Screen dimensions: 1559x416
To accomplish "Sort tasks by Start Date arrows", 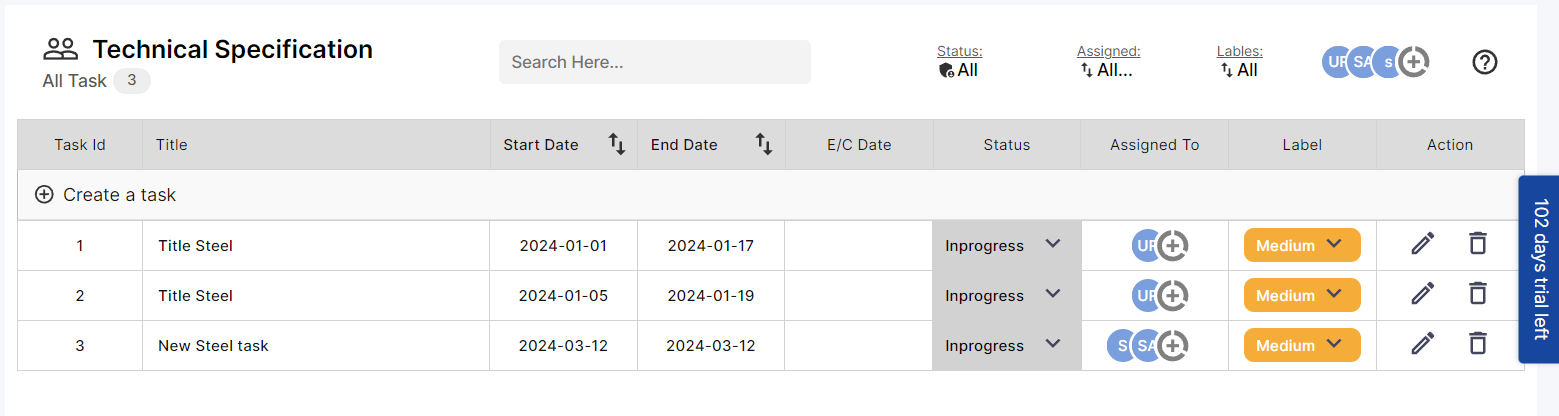I will coord(617,144).
